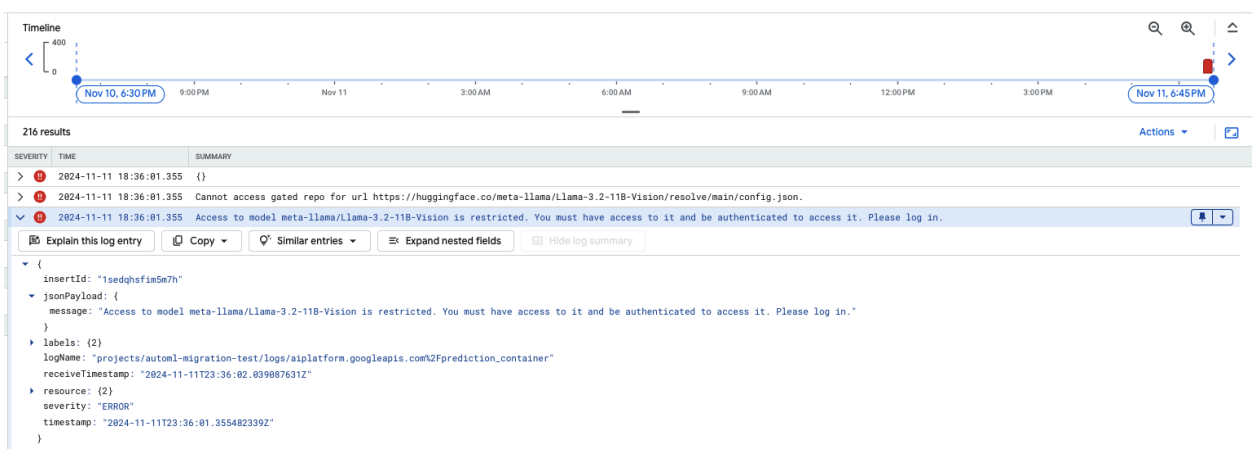Click the red error bar in the histogram
Image resolution: width=1260 pixels, height=458 pixels.
1208,66
